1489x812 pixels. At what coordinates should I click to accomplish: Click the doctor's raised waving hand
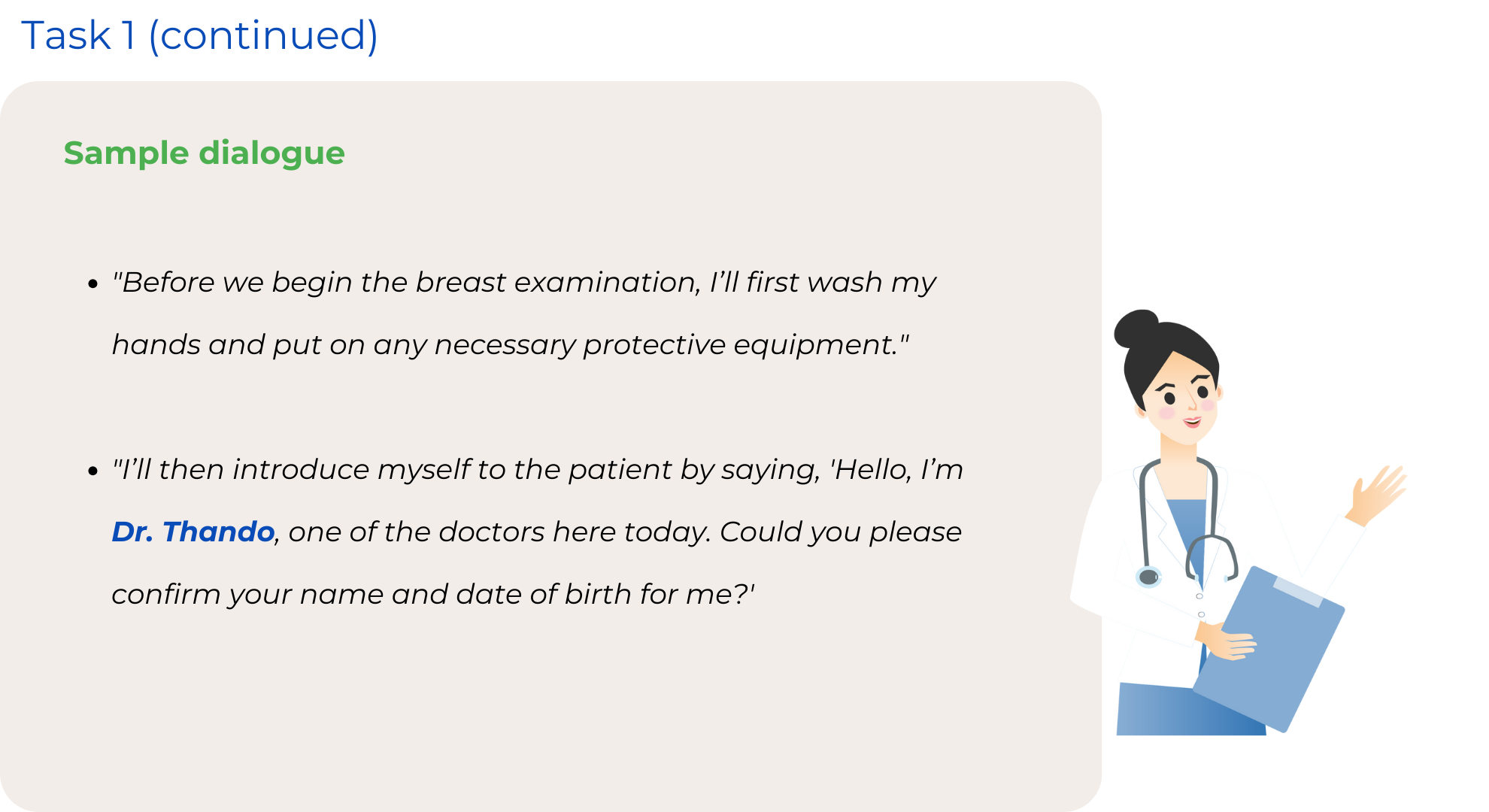1376,494
